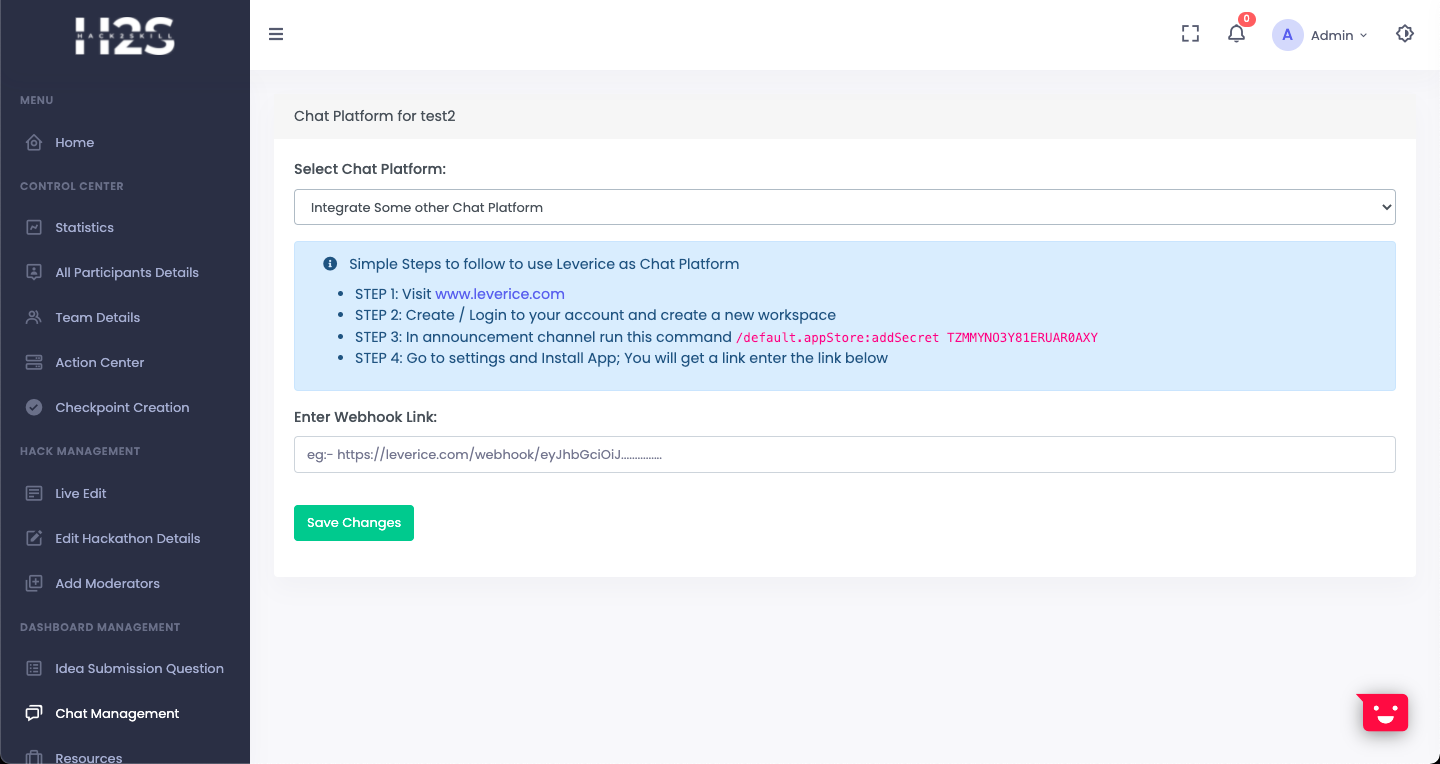Open Idea Submission Question page
Screen dimensions: 1440x764
(x=139, y=668)
